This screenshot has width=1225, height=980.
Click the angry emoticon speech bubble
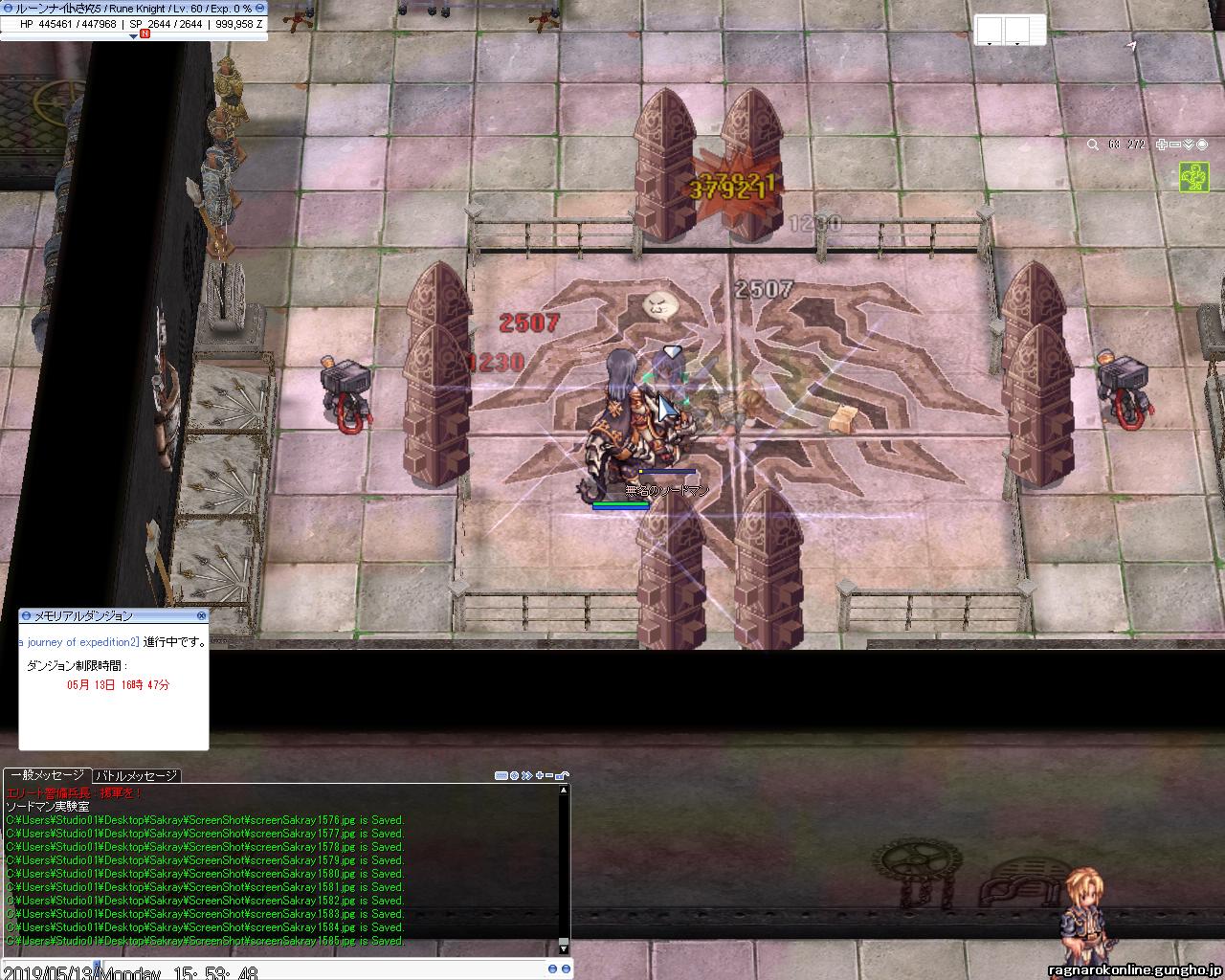pyautogui.click(x=658, y=306)
